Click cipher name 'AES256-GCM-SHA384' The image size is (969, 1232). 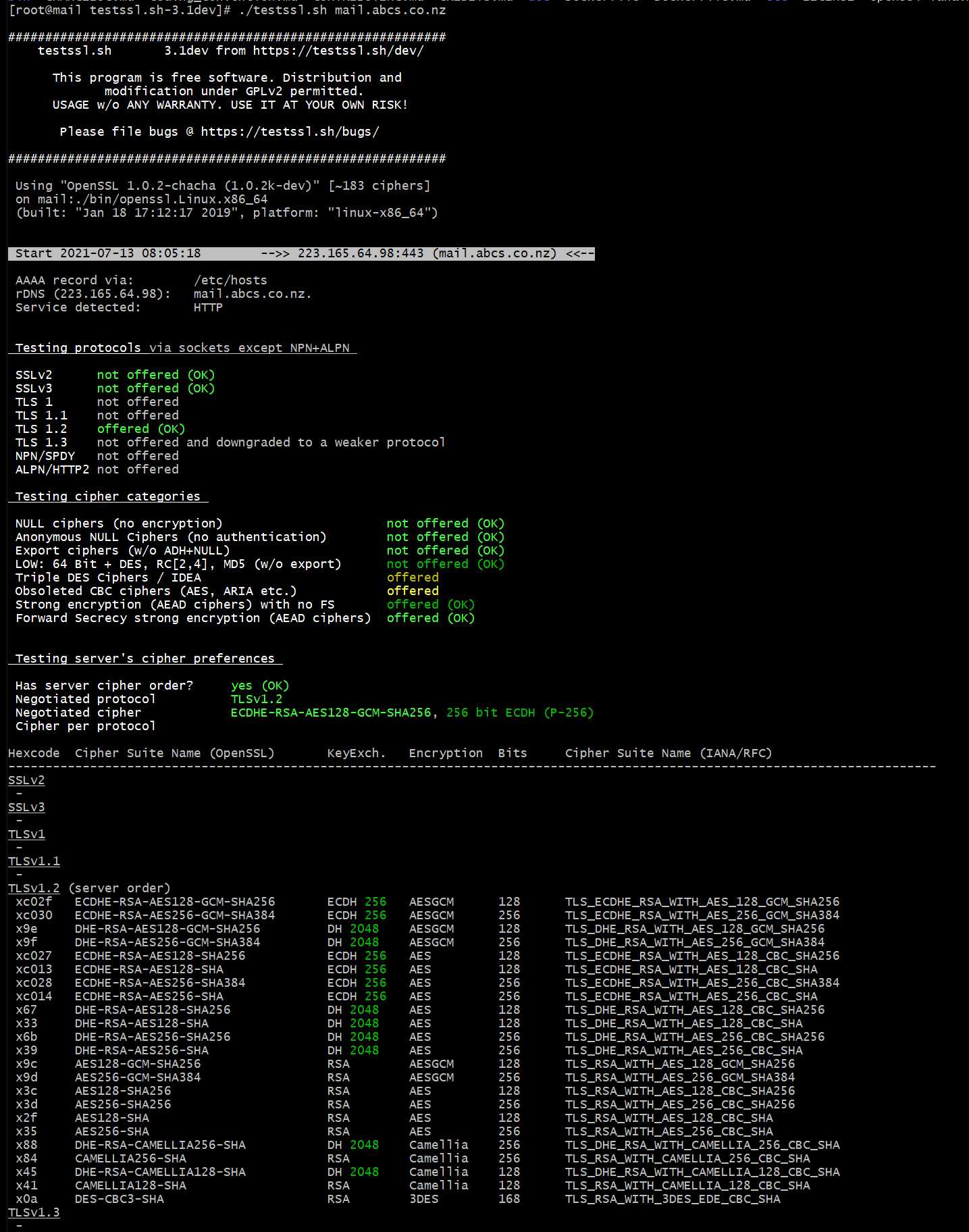(138, 1077)
